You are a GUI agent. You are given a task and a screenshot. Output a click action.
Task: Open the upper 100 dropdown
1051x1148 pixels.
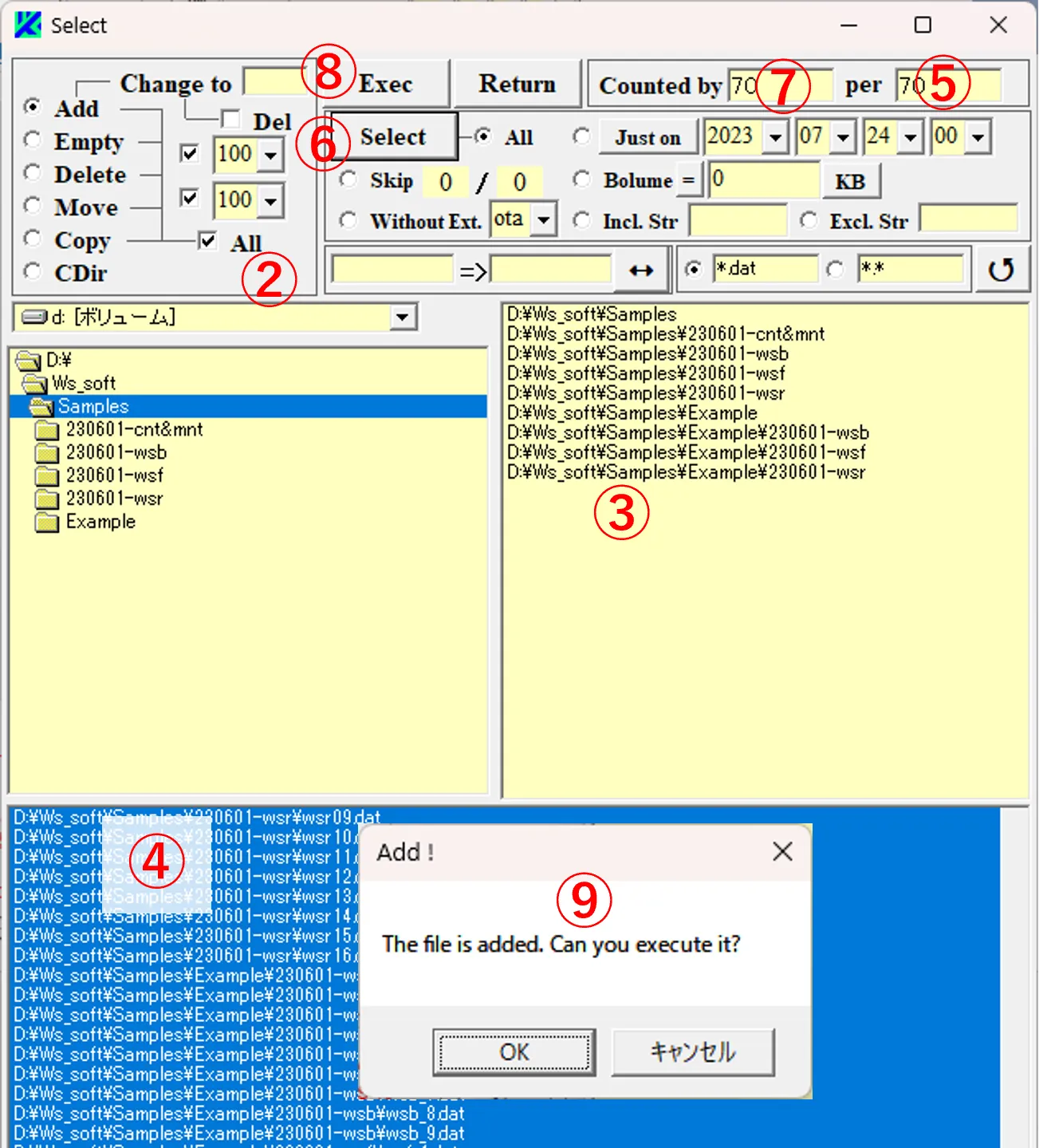pyautogui.click(x=271, y=155)
